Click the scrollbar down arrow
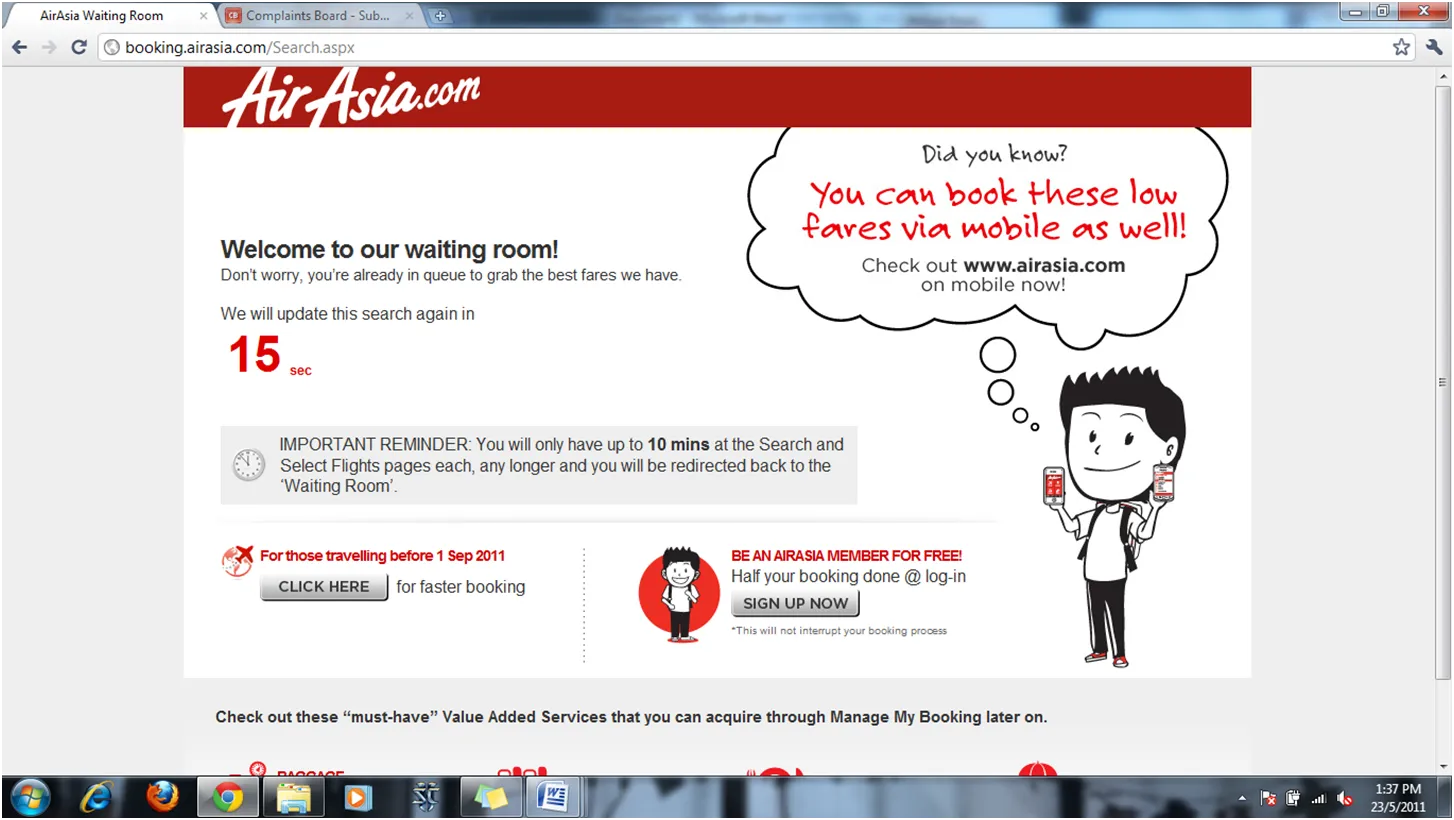The width and height of the screenshot is (1454, 820). (x=1444, y=767)
